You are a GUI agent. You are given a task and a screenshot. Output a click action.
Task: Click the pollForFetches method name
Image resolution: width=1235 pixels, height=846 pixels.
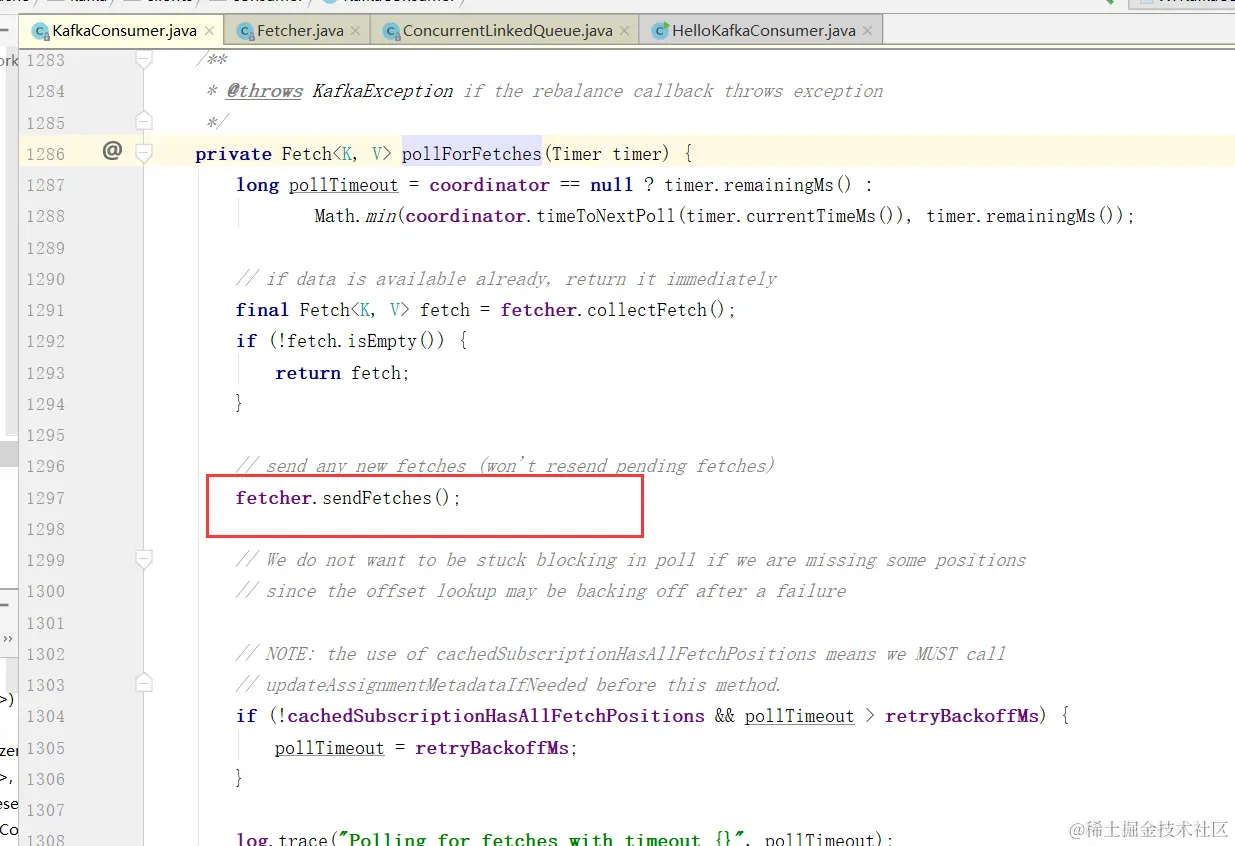pyautogui.click(x=472, y=154)
